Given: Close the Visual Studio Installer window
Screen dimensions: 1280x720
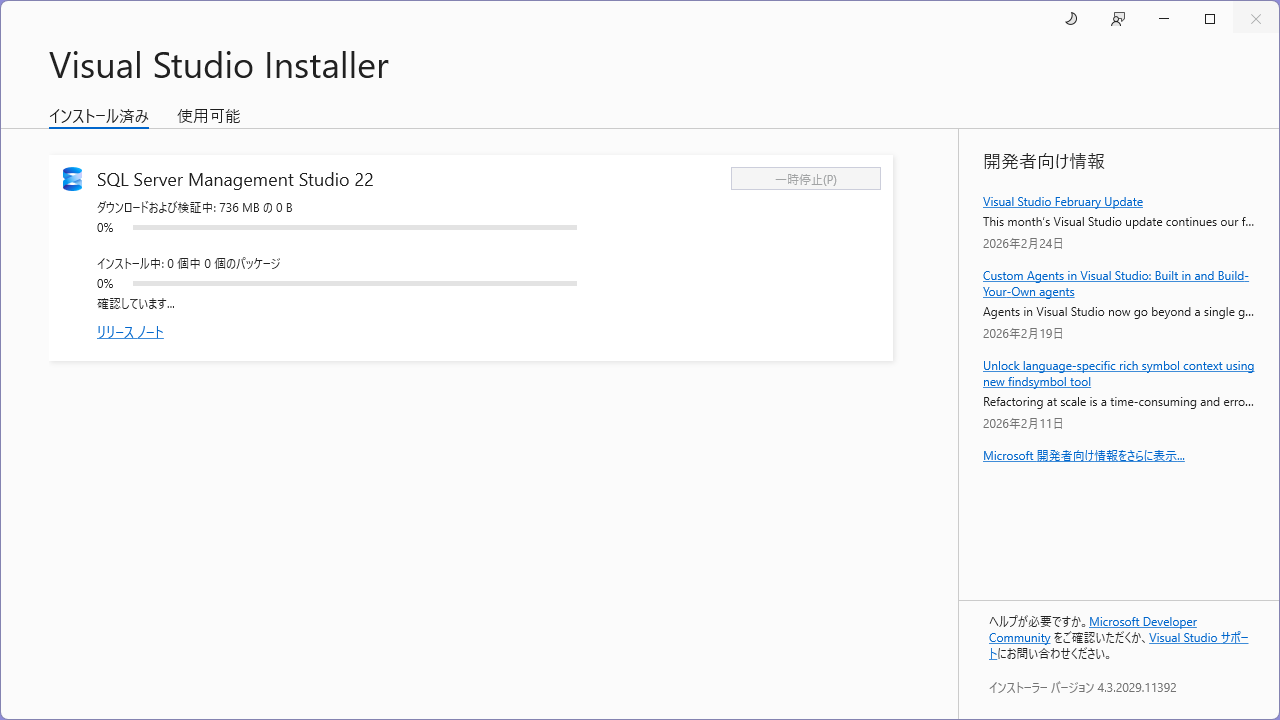Looking at the screenshot, I should (1256, 19).
